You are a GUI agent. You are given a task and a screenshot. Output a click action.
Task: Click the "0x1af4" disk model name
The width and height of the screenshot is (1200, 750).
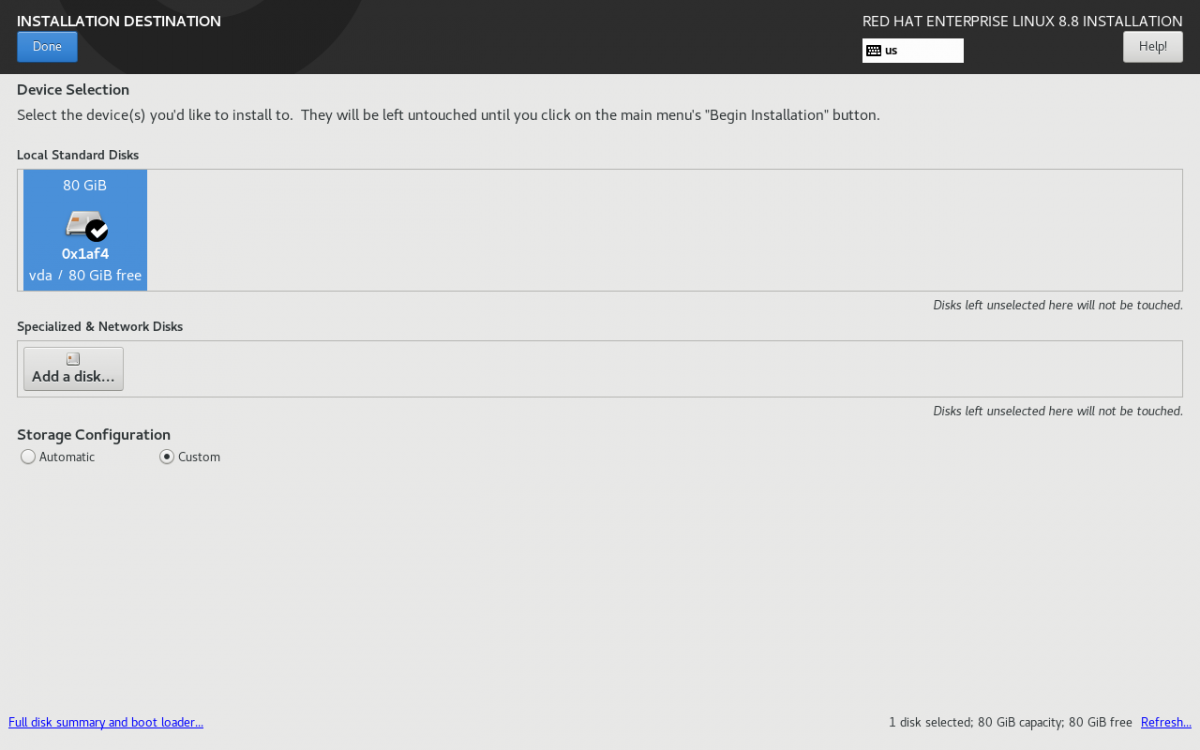(85, 254)
